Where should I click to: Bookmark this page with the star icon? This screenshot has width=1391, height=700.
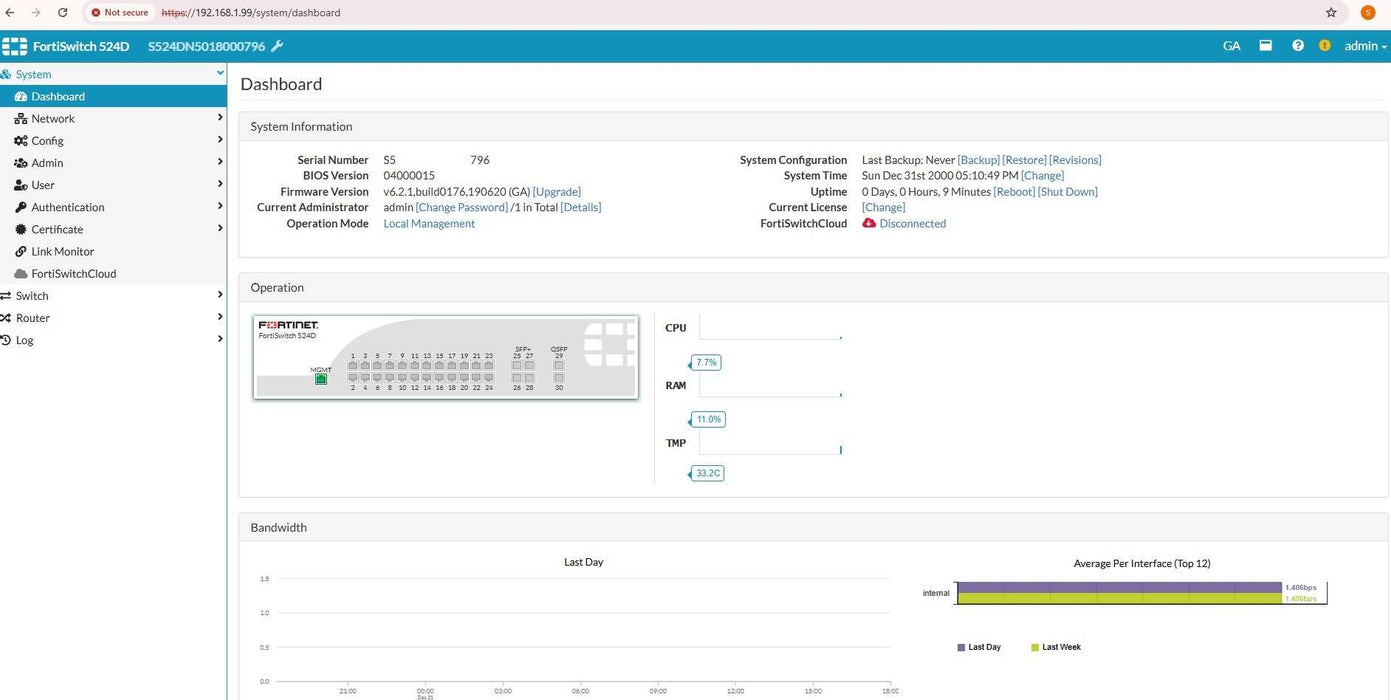(1331, 13)
